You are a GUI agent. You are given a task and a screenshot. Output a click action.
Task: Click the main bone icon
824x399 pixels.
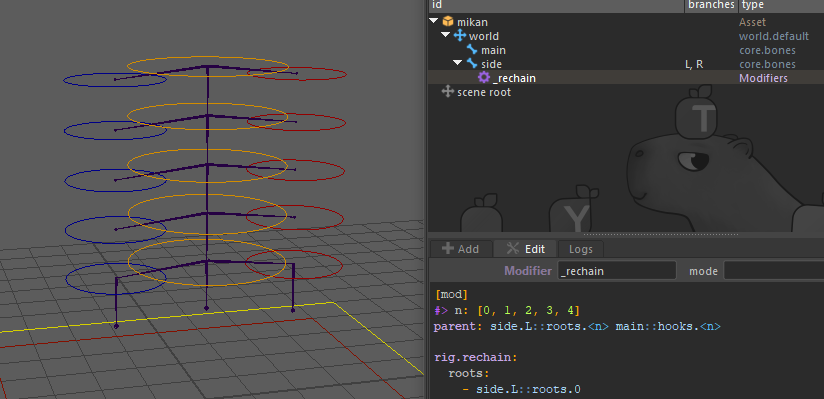point(472,50)
